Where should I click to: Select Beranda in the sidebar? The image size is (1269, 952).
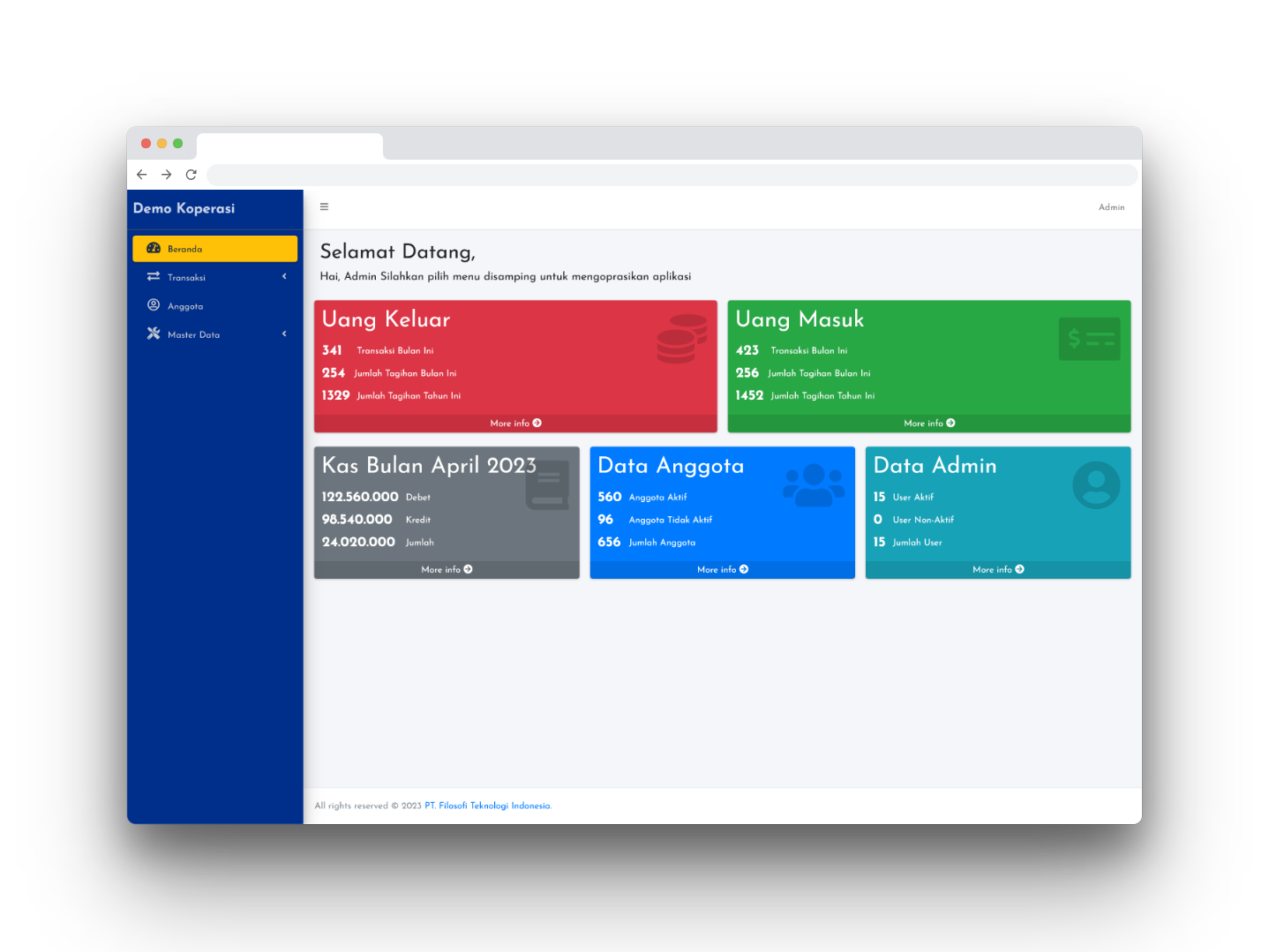click(x=214, y=249)
